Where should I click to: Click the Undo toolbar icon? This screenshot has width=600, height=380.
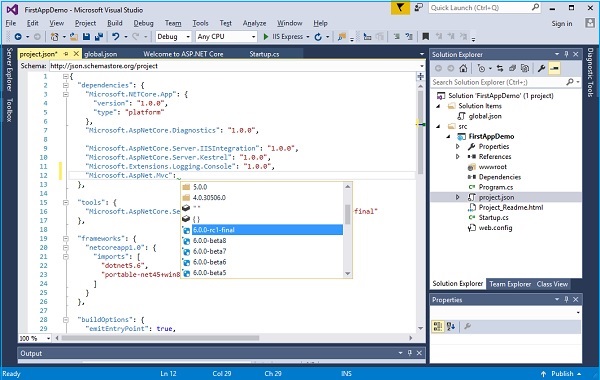pos(115,37)
